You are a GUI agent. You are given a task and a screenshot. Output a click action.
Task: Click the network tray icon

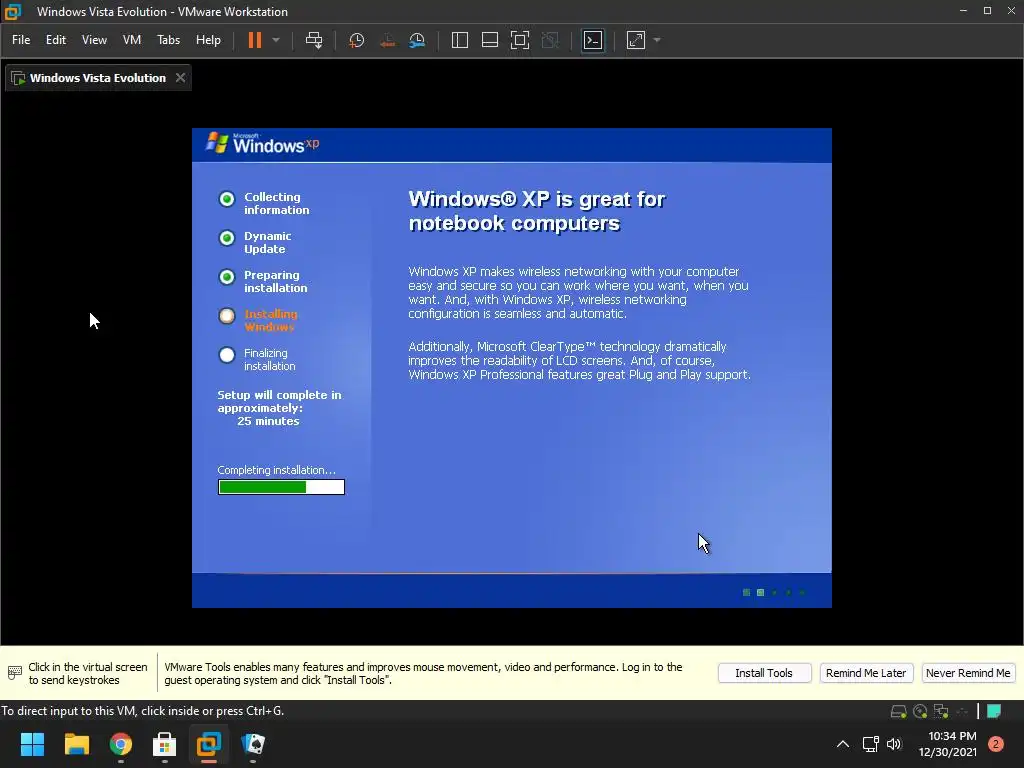871,744
